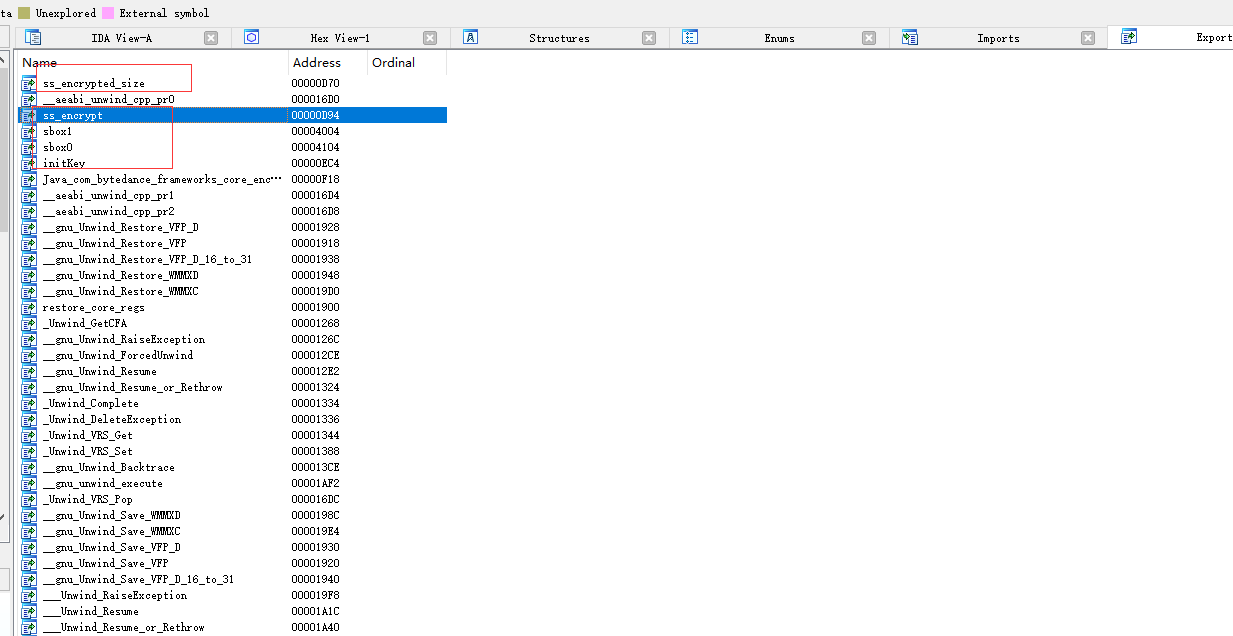Select the __gnu_Unwind_Save_WMMXD export name
This screenshot has height=636, width=1233.
click(x=111, y=516)
